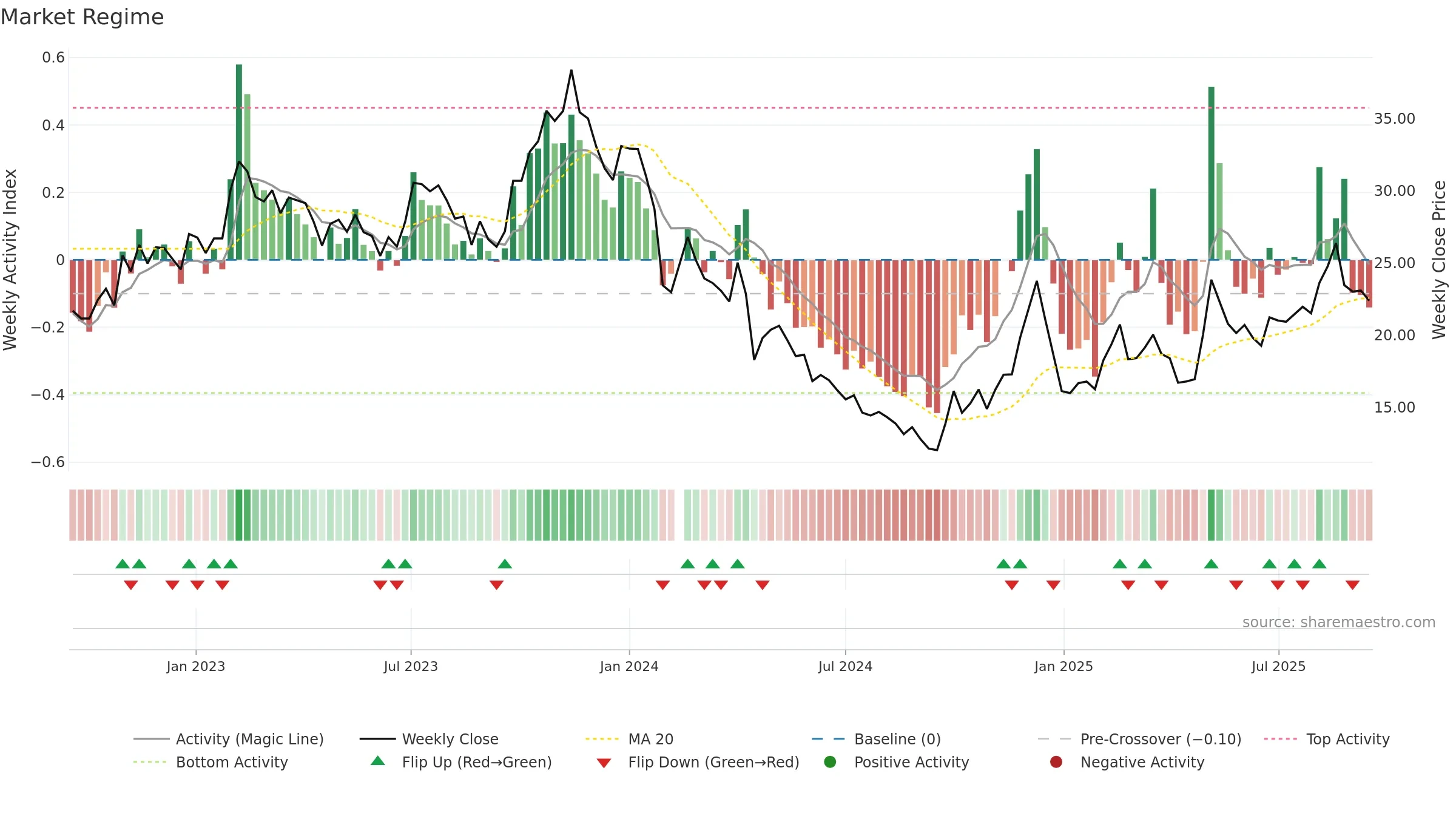
Task: Click the −0.4 activity axis label
Action: click(48, 394)
